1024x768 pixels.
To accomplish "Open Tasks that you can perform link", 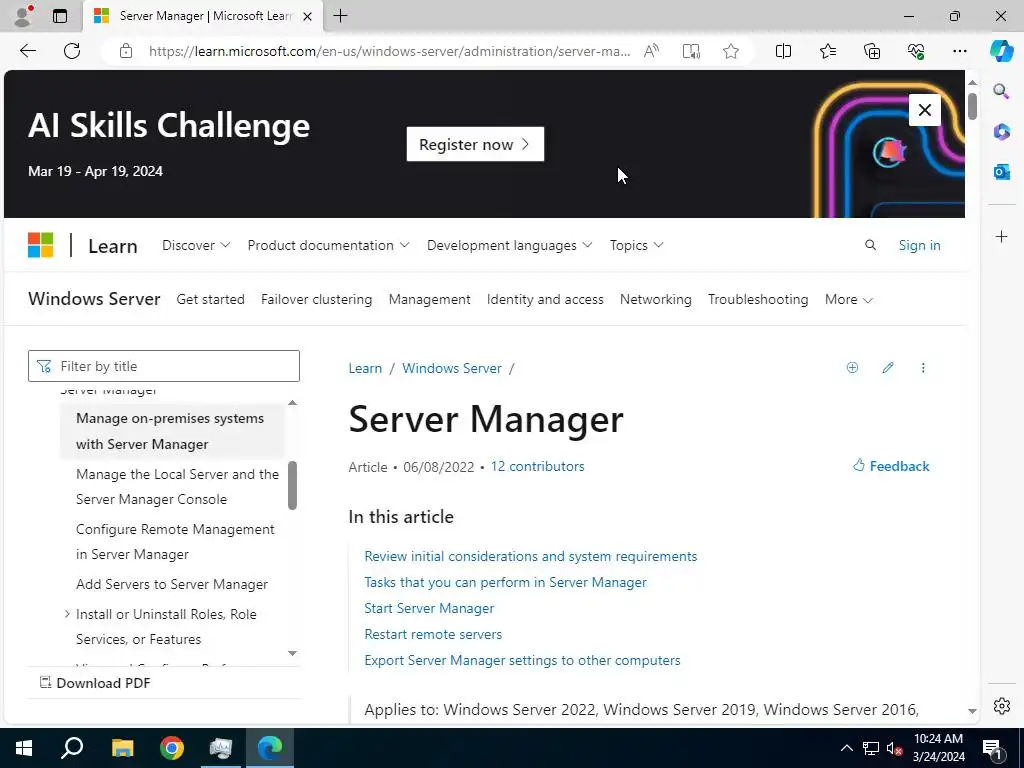I will point(505,582).
